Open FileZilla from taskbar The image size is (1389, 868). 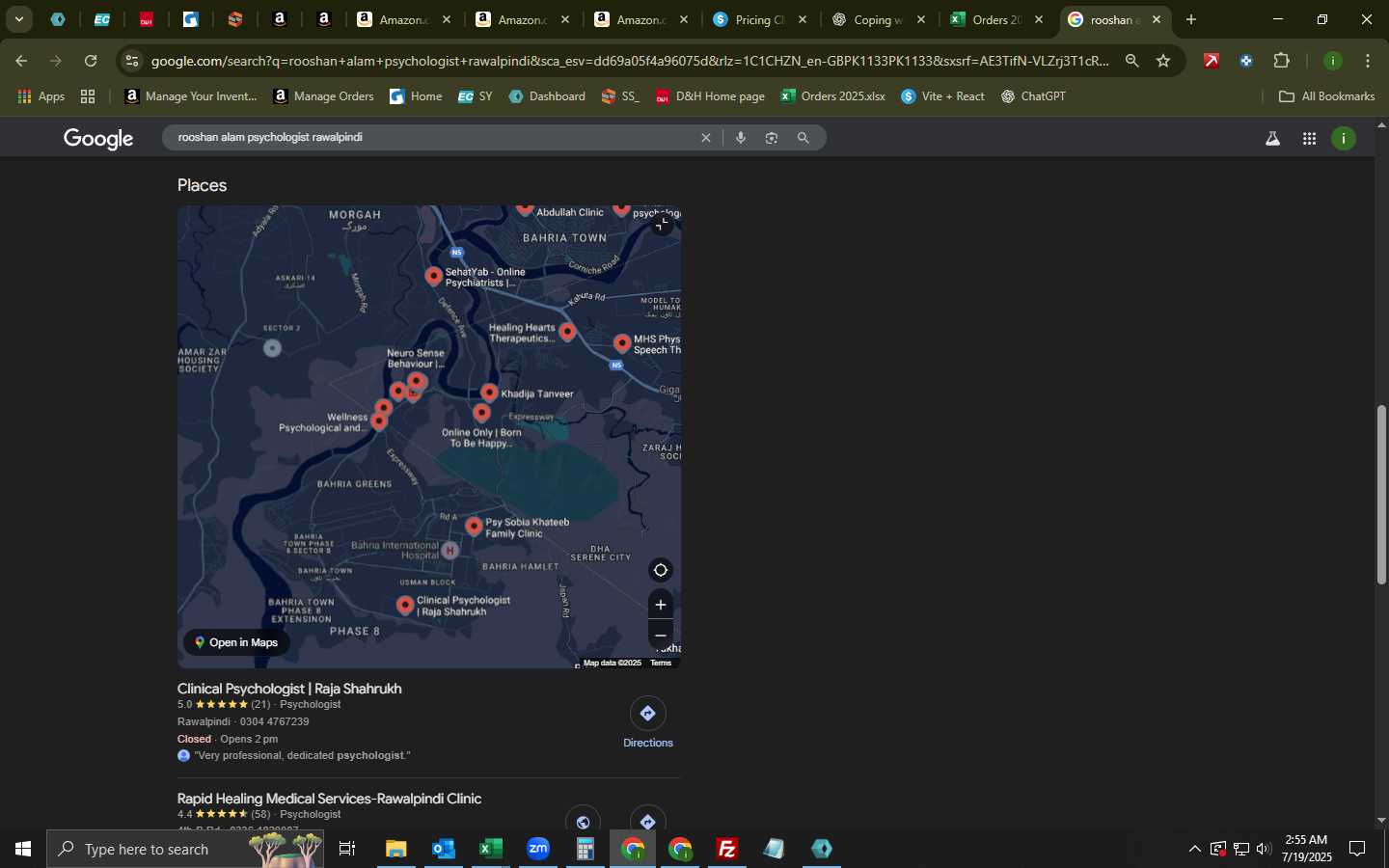tap(727, 849)
